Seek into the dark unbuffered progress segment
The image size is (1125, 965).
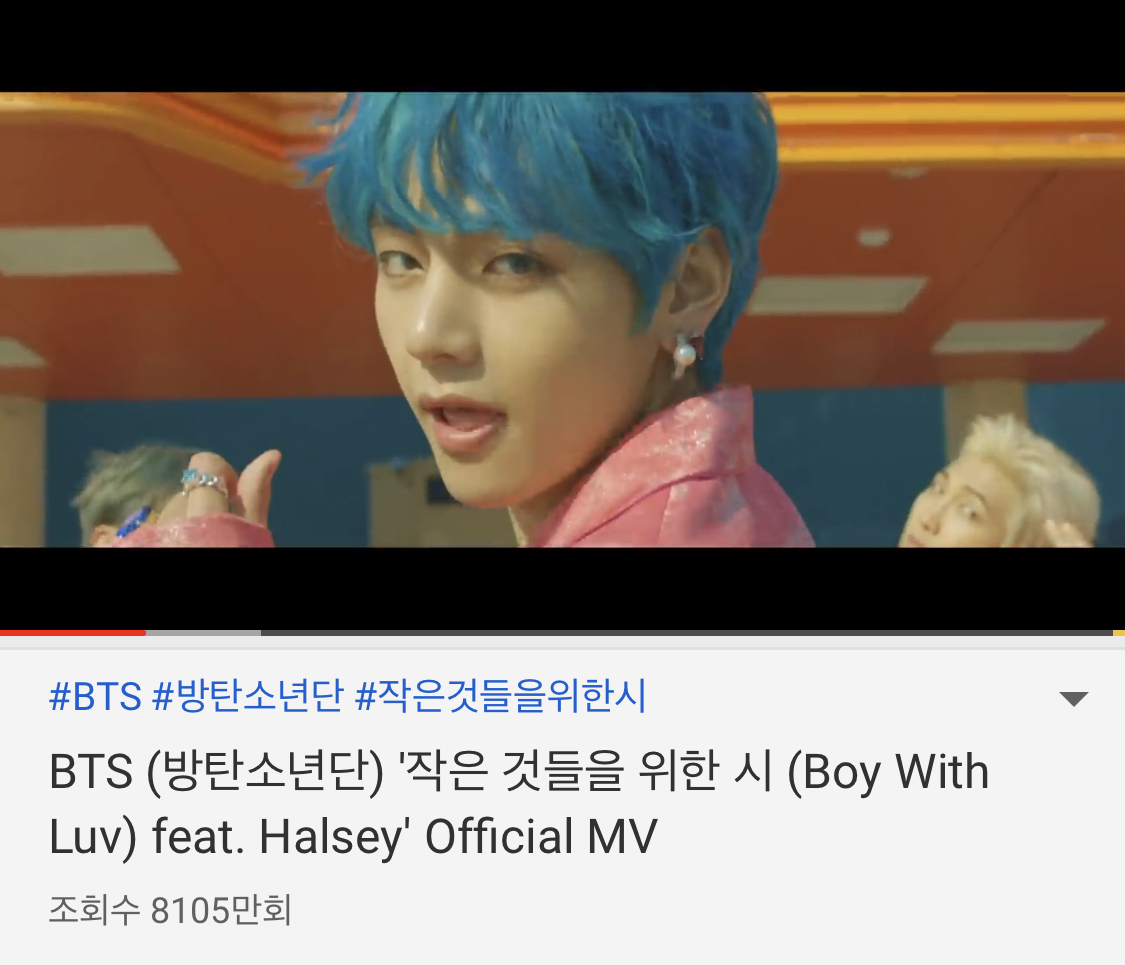click(687, 633)
